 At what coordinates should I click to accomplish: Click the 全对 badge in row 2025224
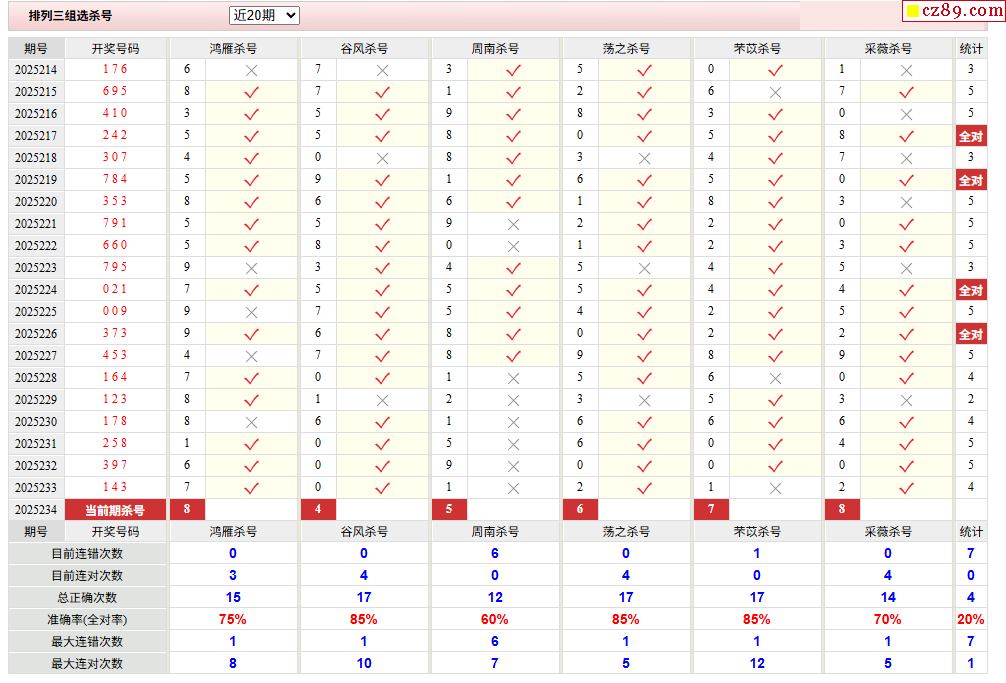tap(971, 290)
